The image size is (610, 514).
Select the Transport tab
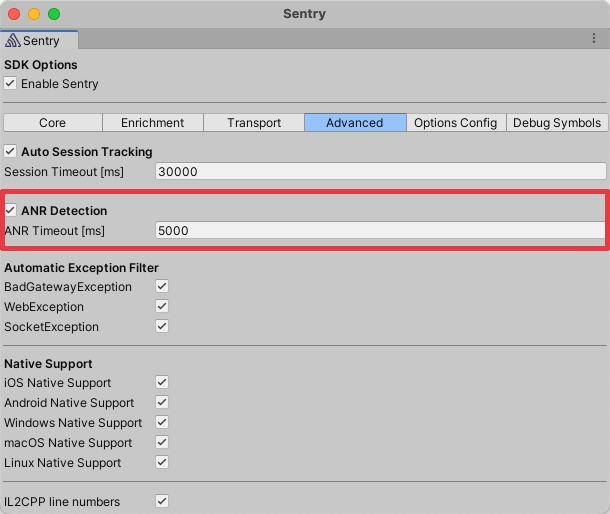[253, 123]
